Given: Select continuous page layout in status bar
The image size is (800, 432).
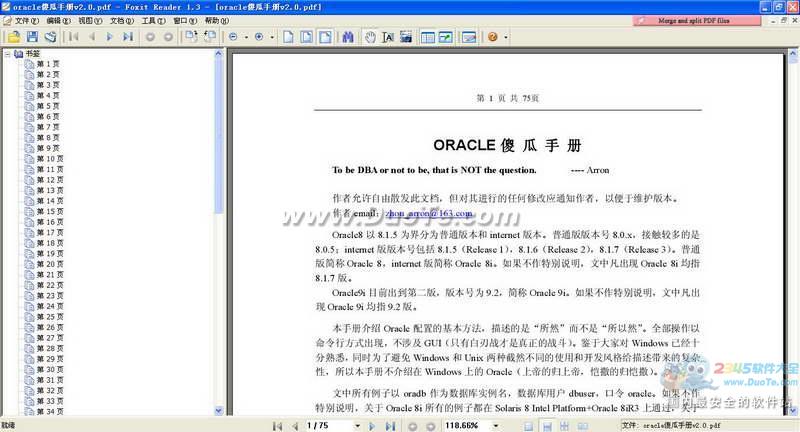Looking at the screenshot, I should click(x=546, y=426).
